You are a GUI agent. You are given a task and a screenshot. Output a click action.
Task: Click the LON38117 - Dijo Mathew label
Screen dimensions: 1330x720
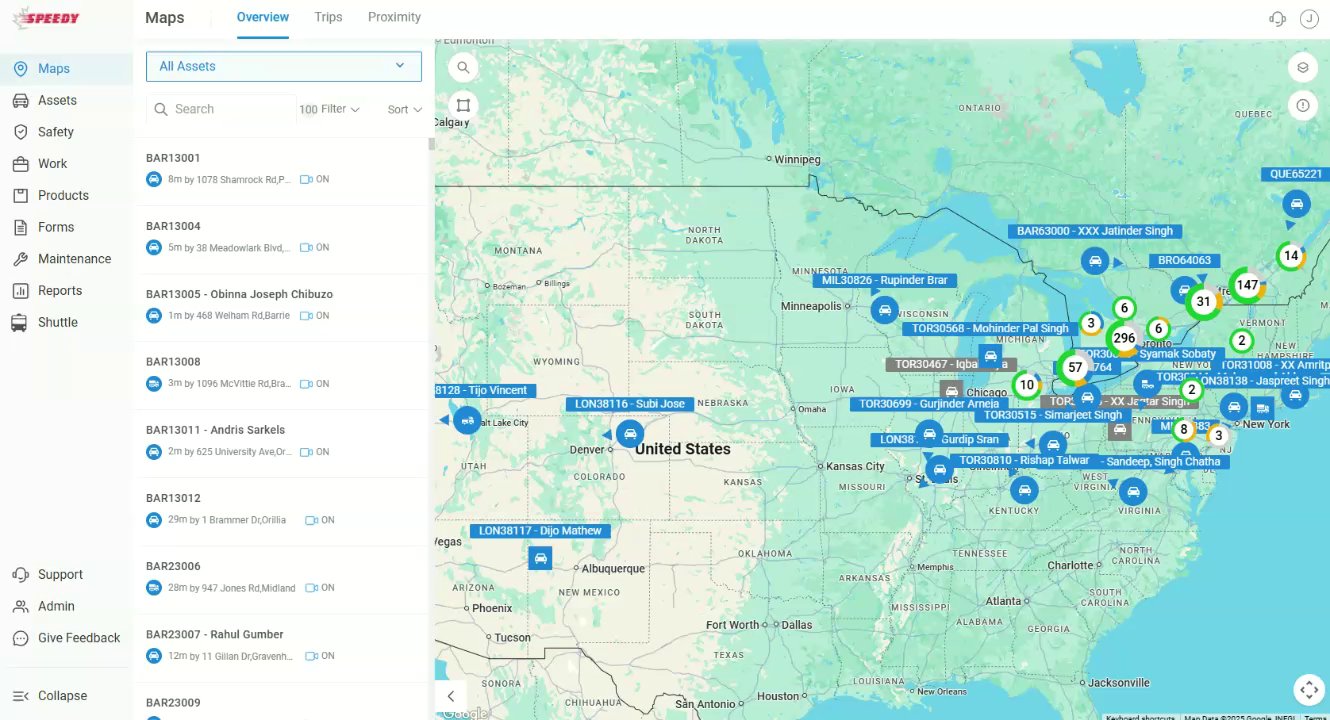coord(540,531)
